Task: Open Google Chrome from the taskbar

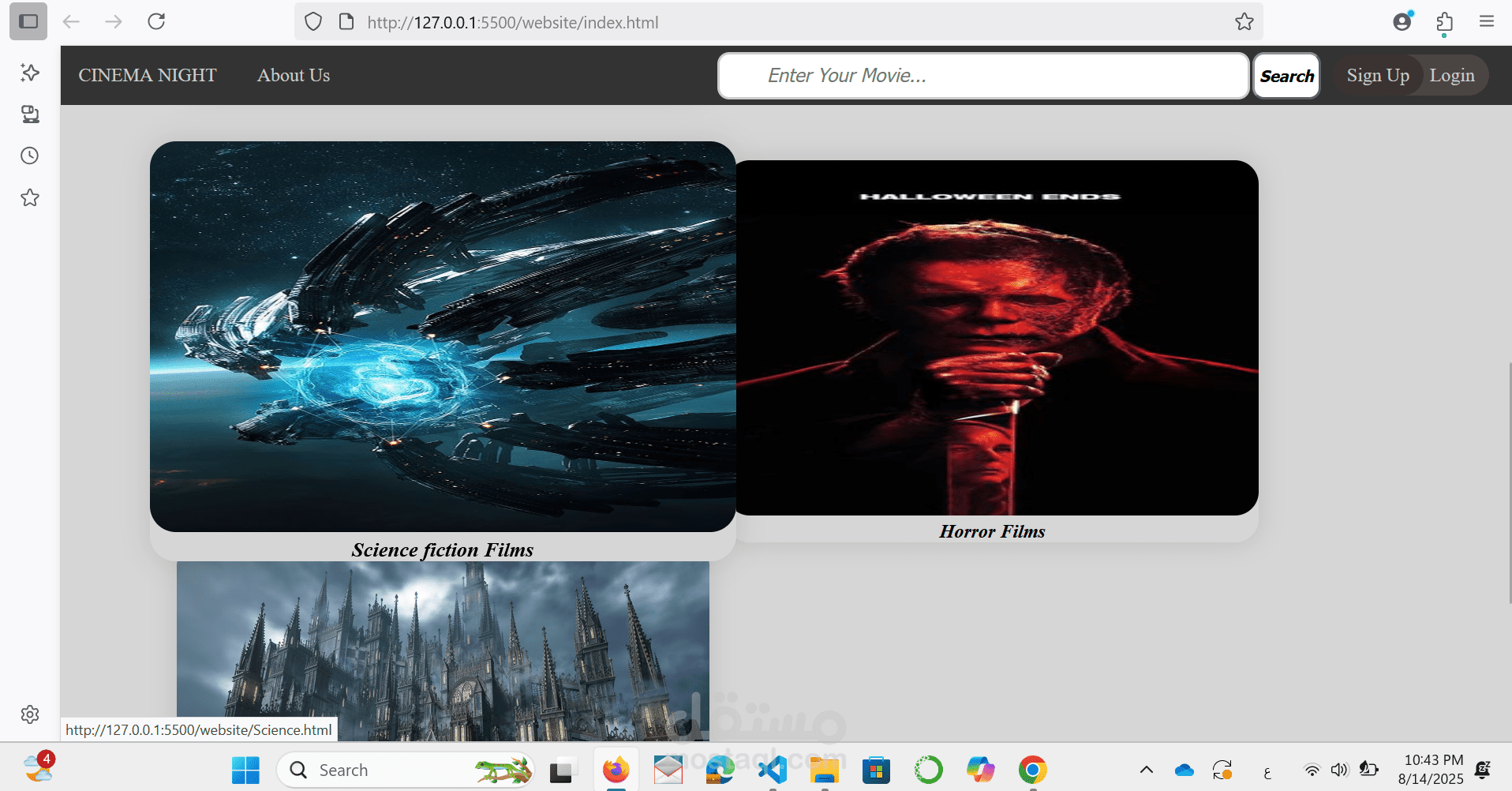Action: click(x=1033, y=770)
